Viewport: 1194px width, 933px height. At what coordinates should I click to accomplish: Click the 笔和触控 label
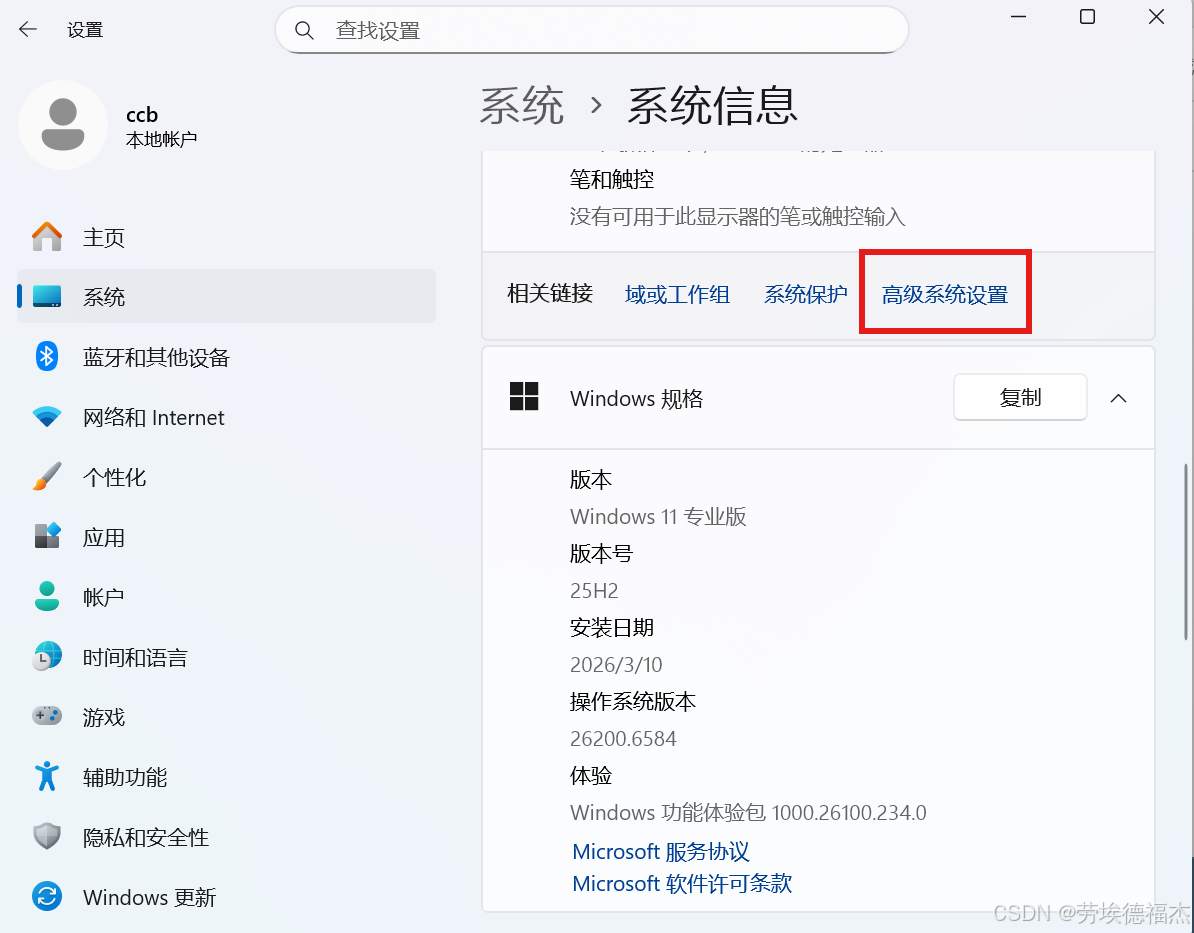(611, 179)
